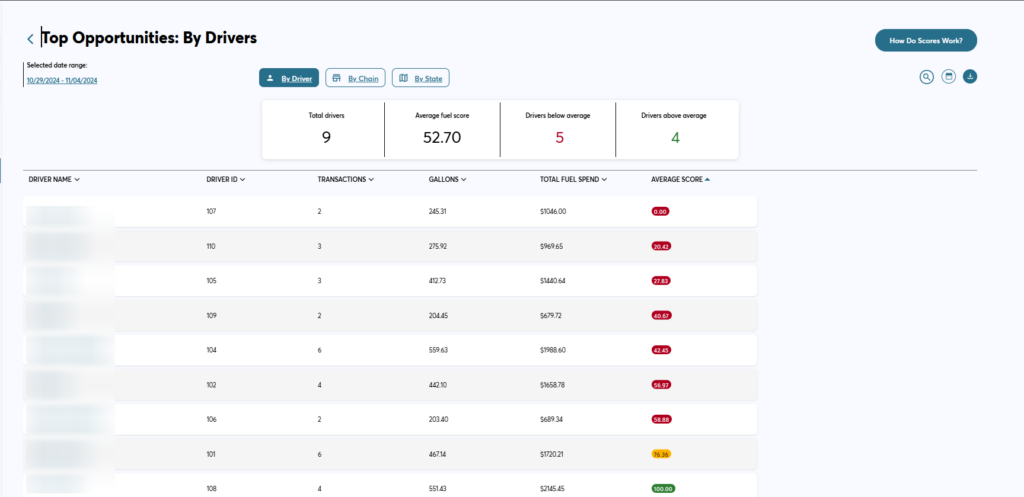Image resolution: width=1024 pixels, height=497 pixels.
Task: Switch to the By Chain tab
Action: point(355,78)
